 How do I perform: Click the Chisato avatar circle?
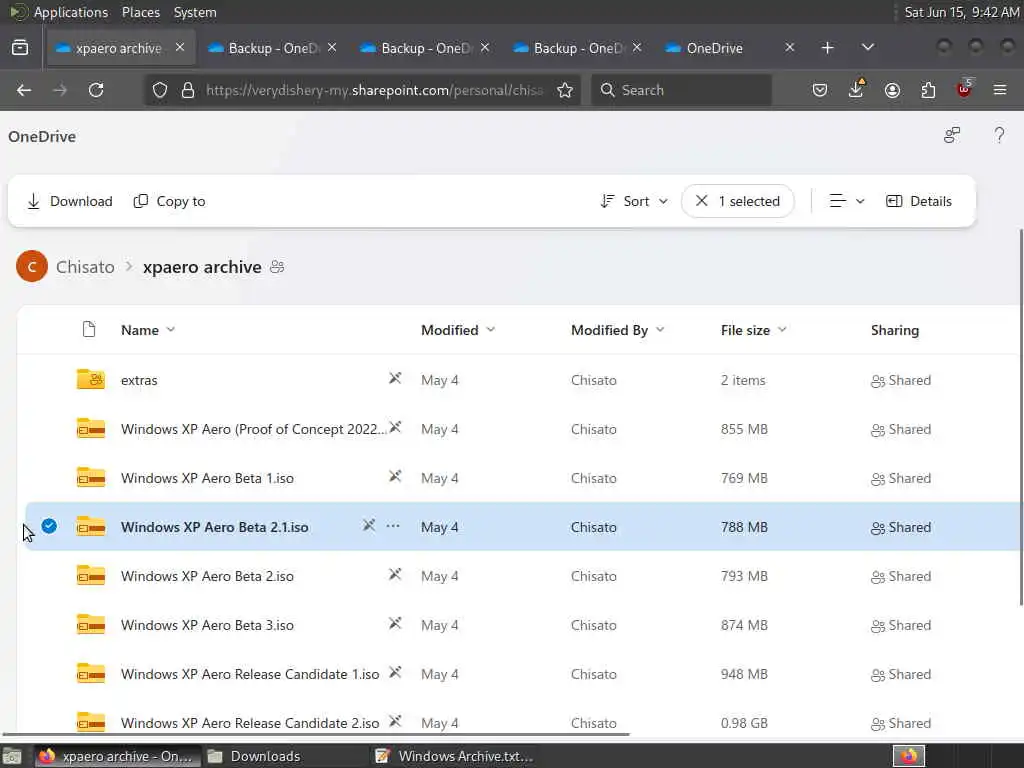point(32,266)
